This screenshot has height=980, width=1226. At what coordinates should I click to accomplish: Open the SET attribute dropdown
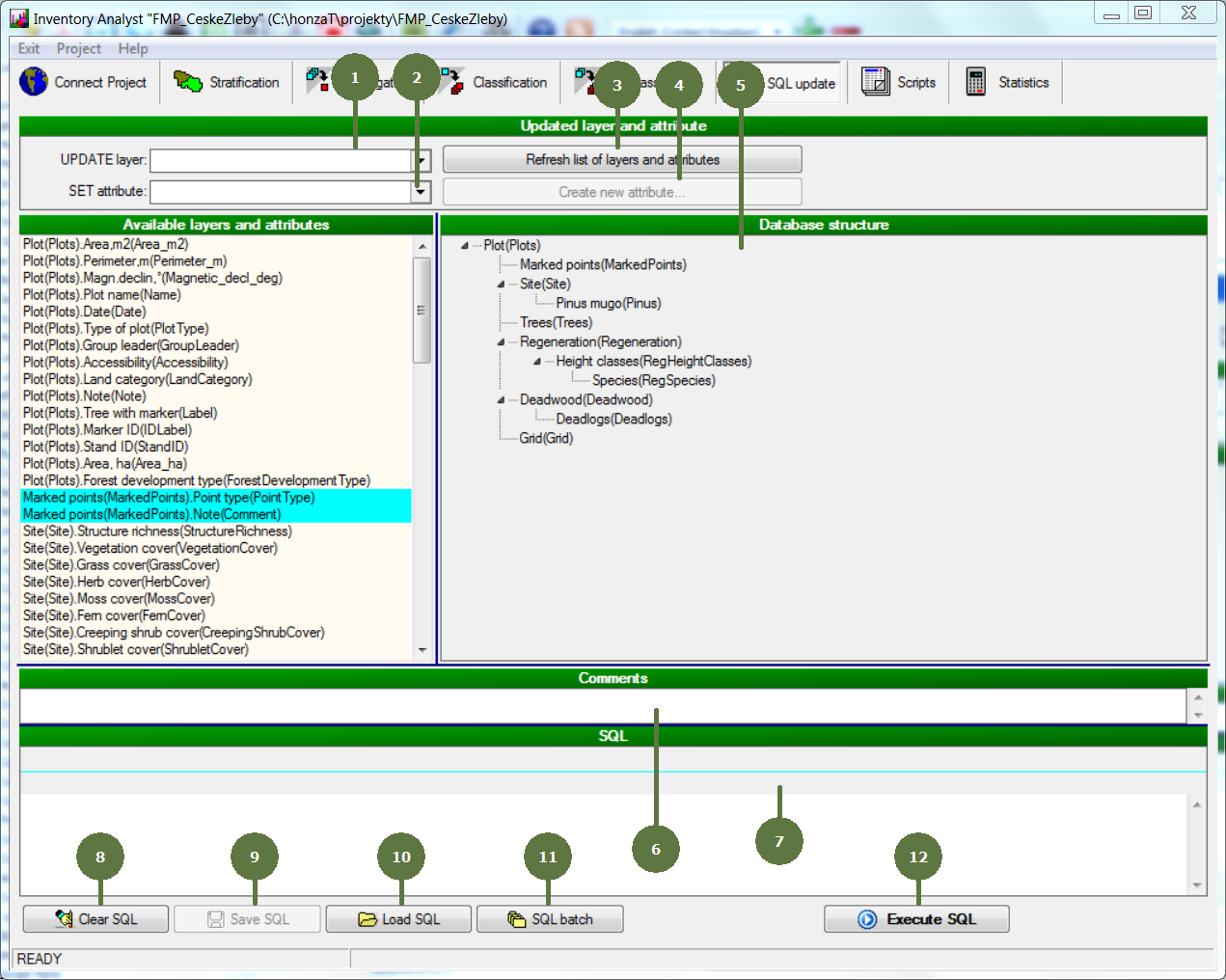421,192
